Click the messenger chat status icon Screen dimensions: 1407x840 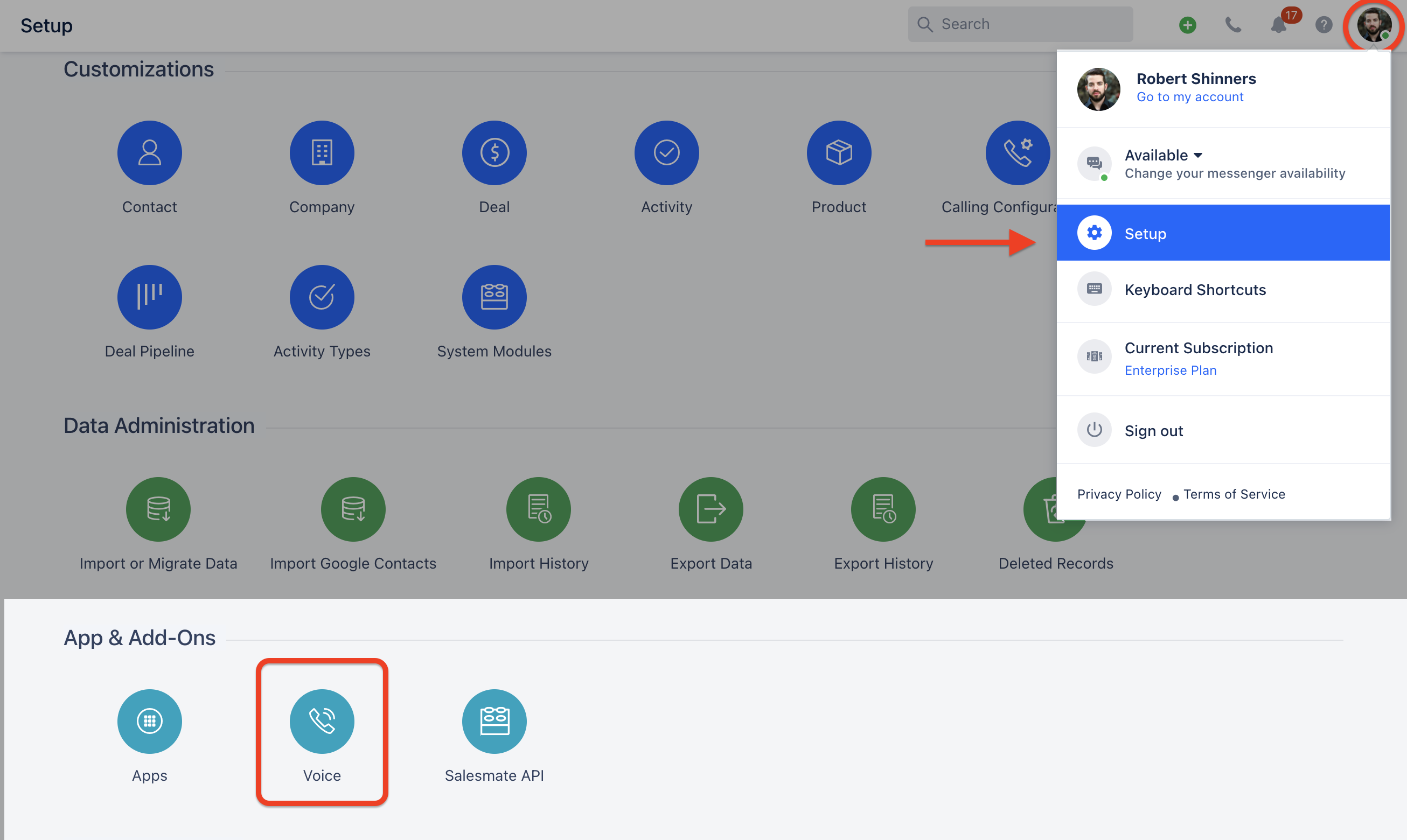(1094, 164)
